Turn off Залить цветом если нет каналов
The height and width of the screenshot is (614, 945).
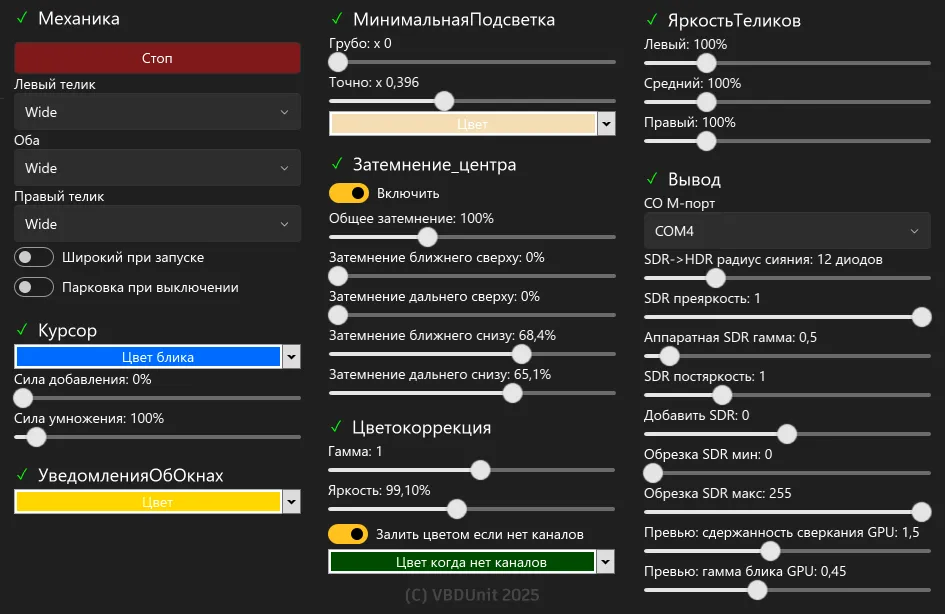click(349, 535)
